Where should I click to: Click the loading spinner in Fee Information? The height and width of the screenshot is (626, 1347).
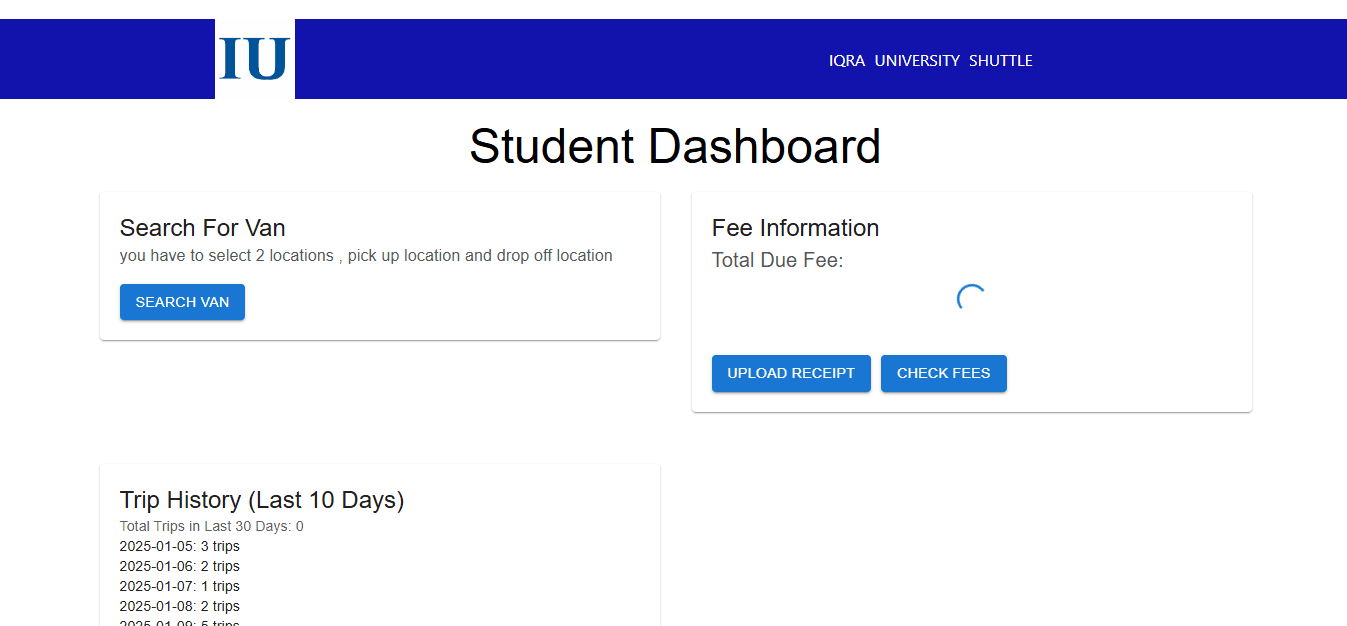click(x=971, y=298)
